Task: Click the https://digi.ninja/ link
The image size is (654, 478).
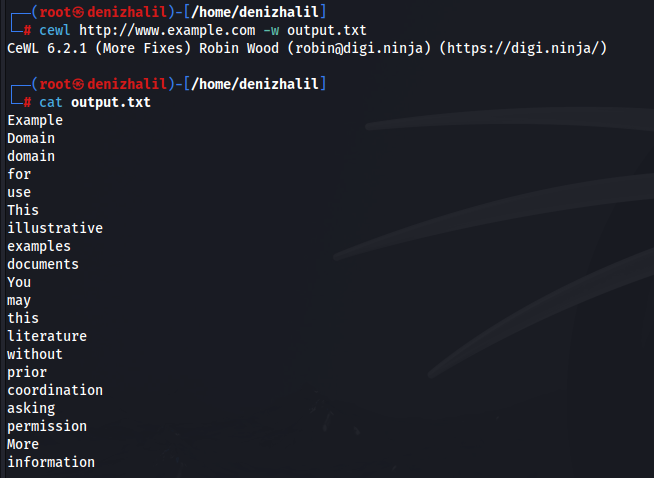Action: [523, 48]
